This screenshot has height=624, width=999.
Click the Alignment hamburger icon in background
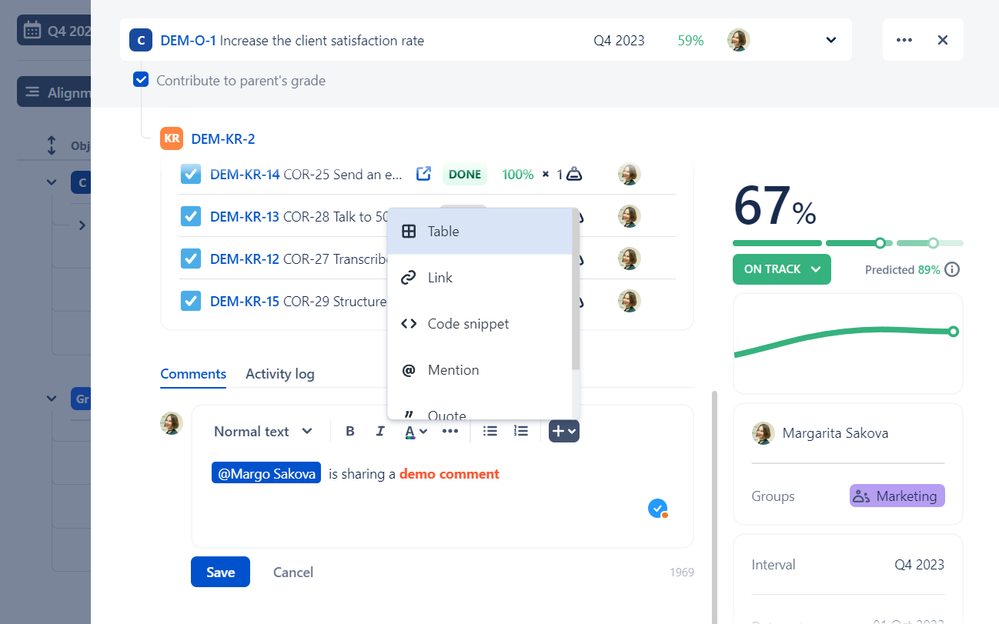point(32,92)
